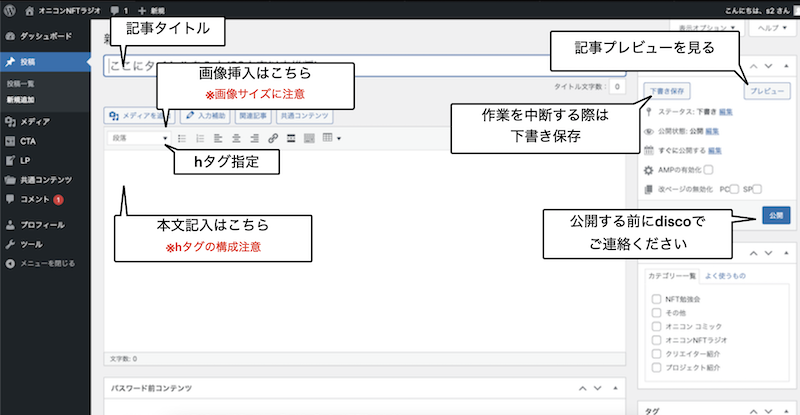
Task: Check the その他 category
Action: point(656,312)
